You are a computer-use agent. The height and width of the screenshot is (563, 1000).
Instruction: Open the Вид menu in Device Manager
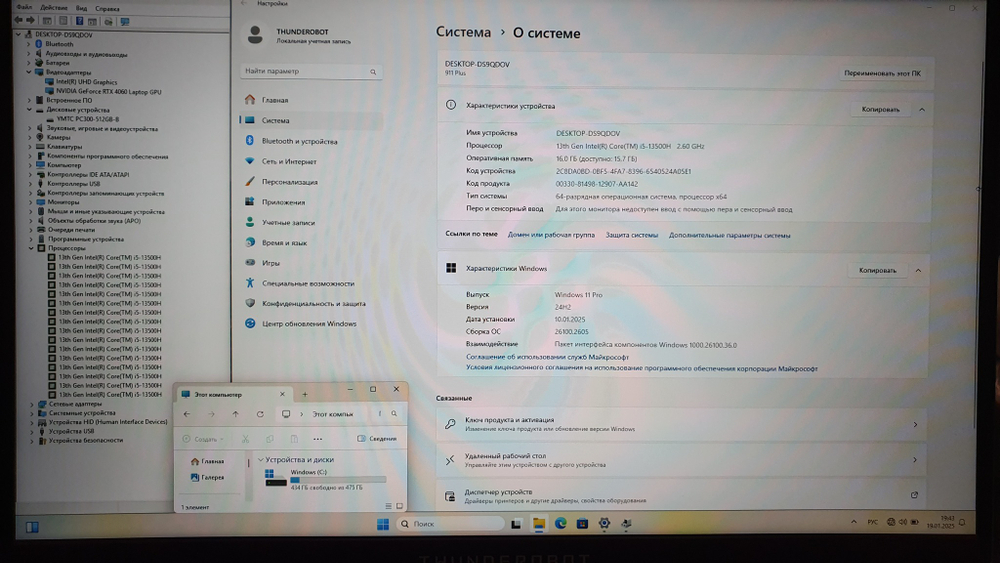[82, 8]
